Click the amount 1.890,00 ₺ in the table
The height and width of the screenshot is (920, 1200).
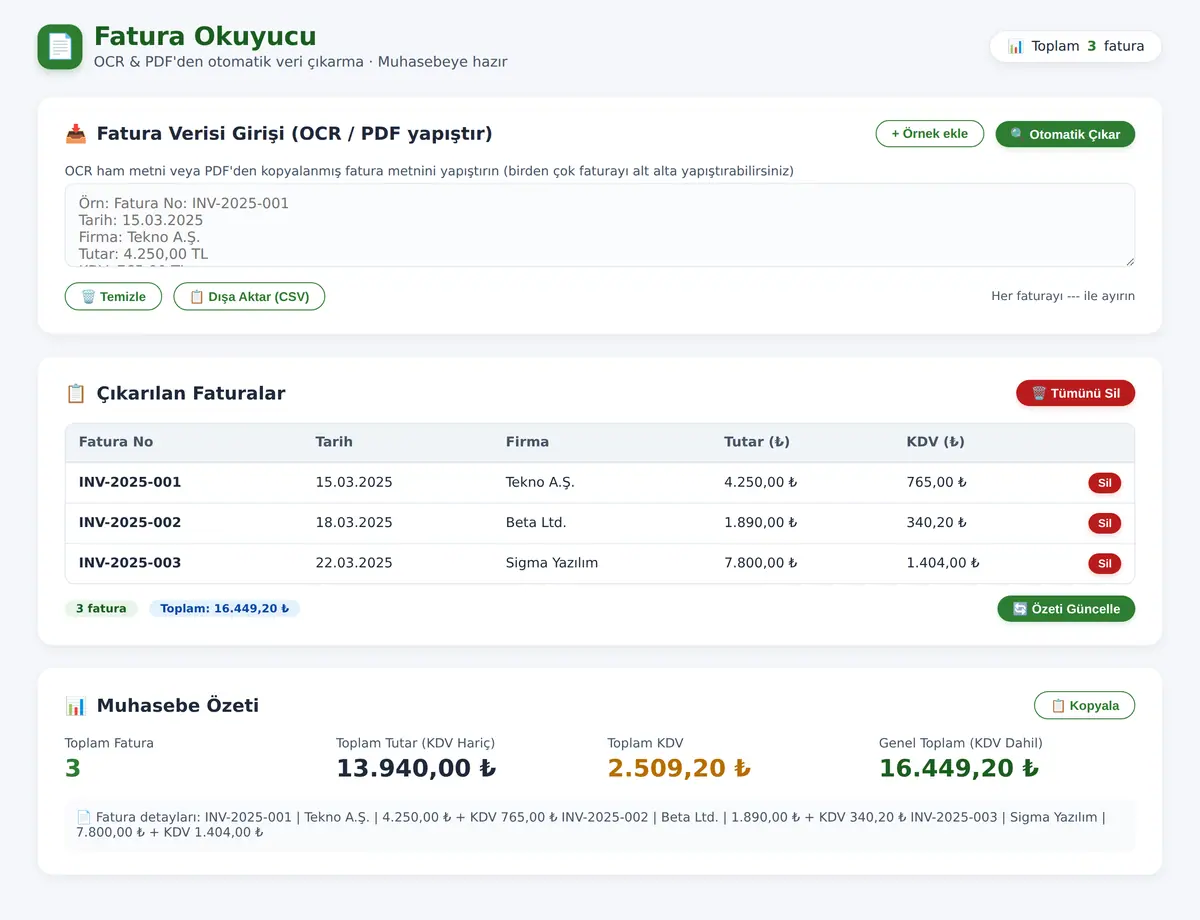tap(761, 522)
